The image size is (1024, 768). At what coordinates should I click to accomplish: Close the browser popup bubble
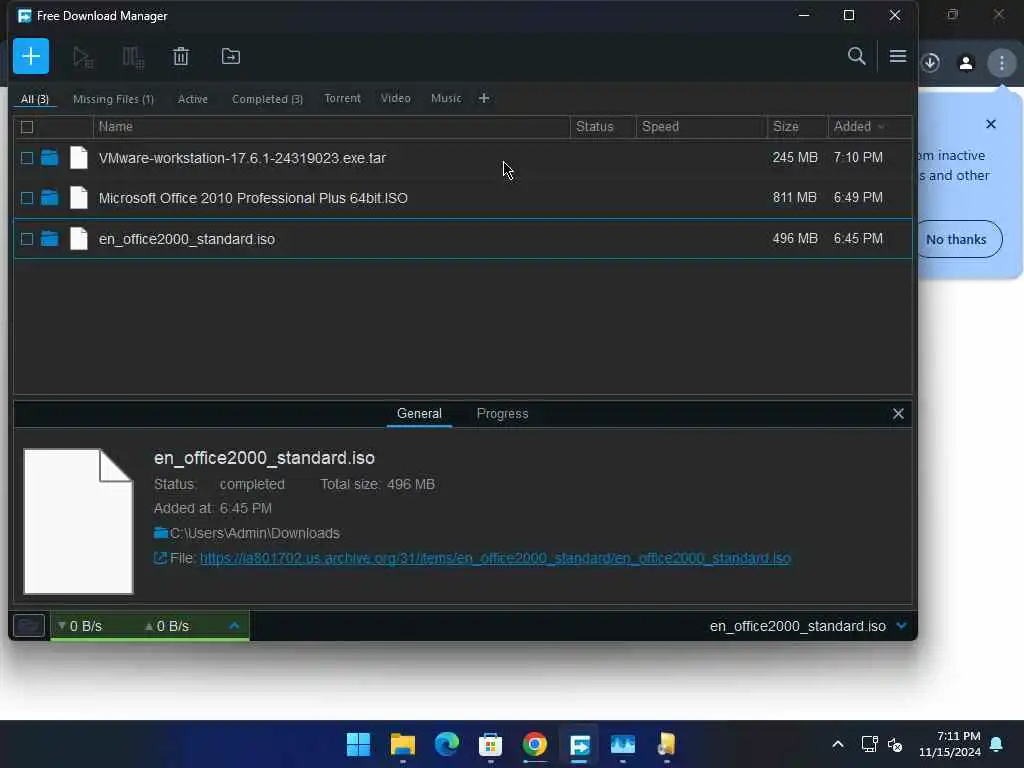click(991, 124)
